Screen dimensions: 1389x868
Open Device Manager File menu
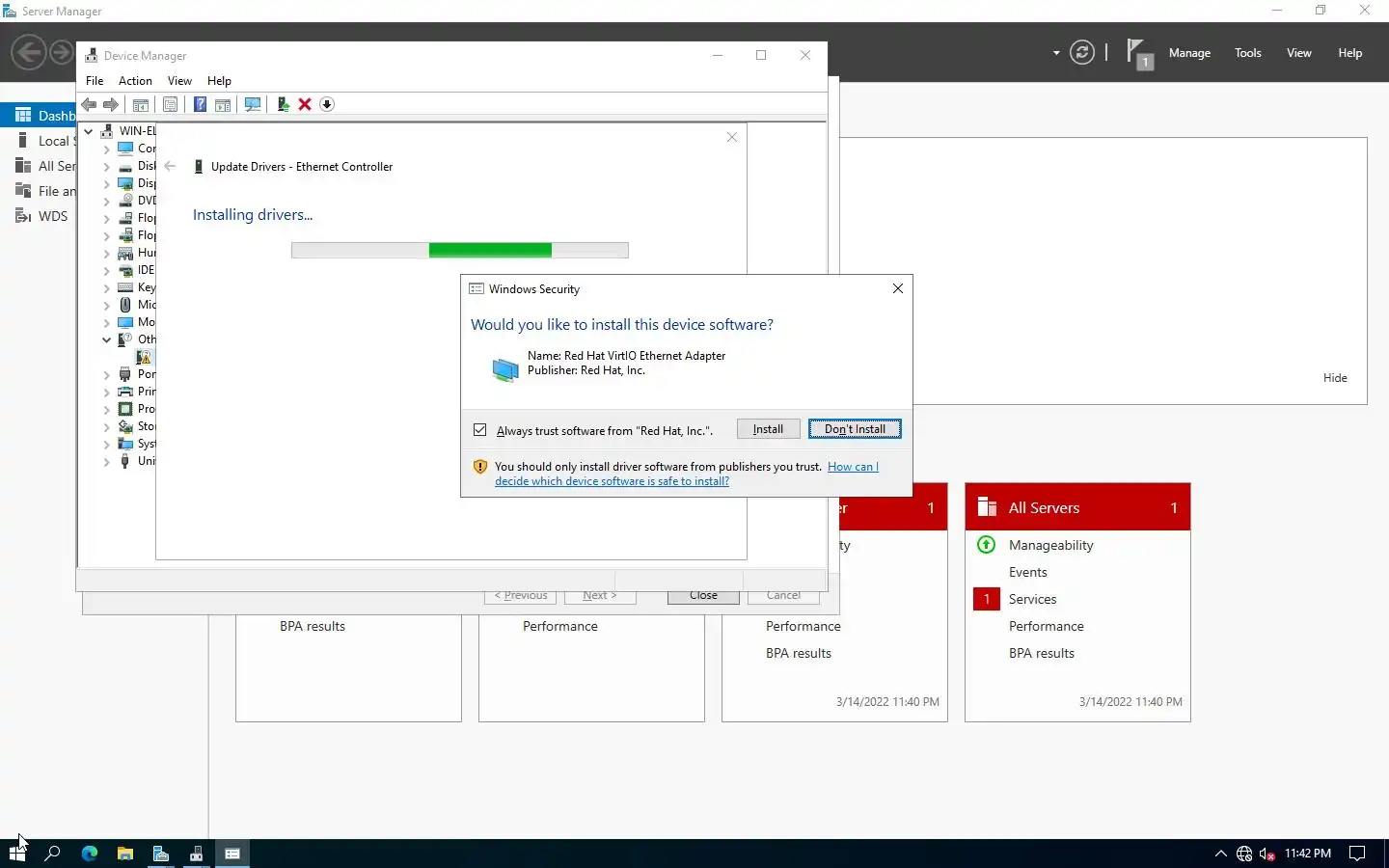(95, 81)
